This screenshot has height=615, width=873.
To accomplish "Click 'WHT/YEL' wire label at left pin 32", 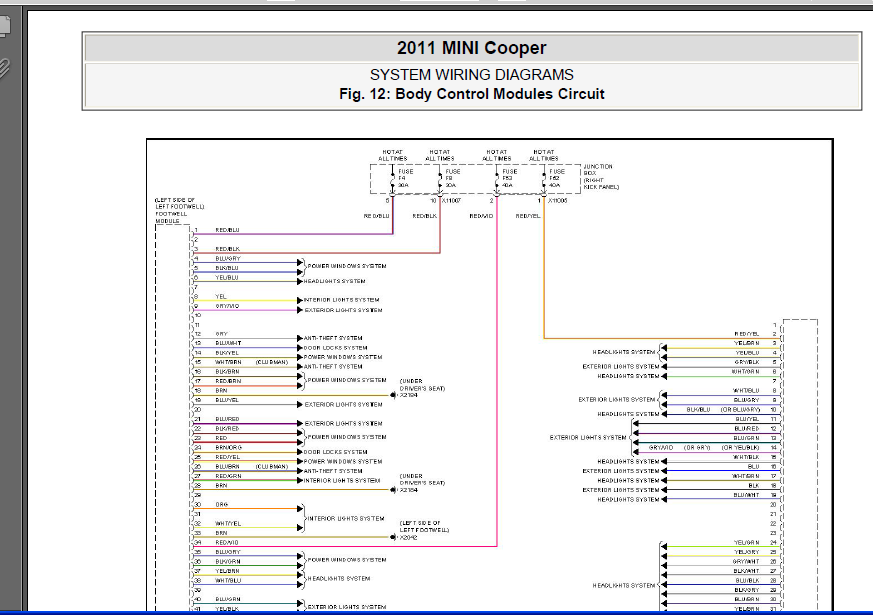I will 228,524.
